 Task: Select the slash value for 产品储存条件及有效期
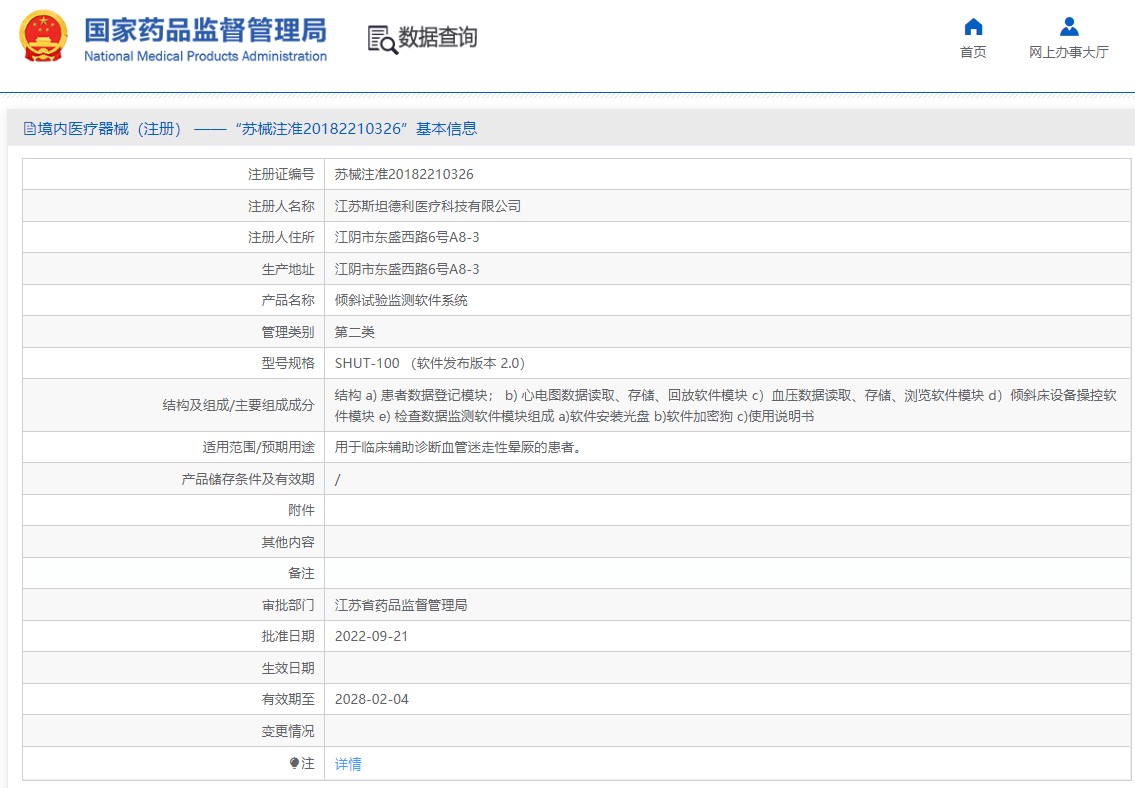coord(337,479)
